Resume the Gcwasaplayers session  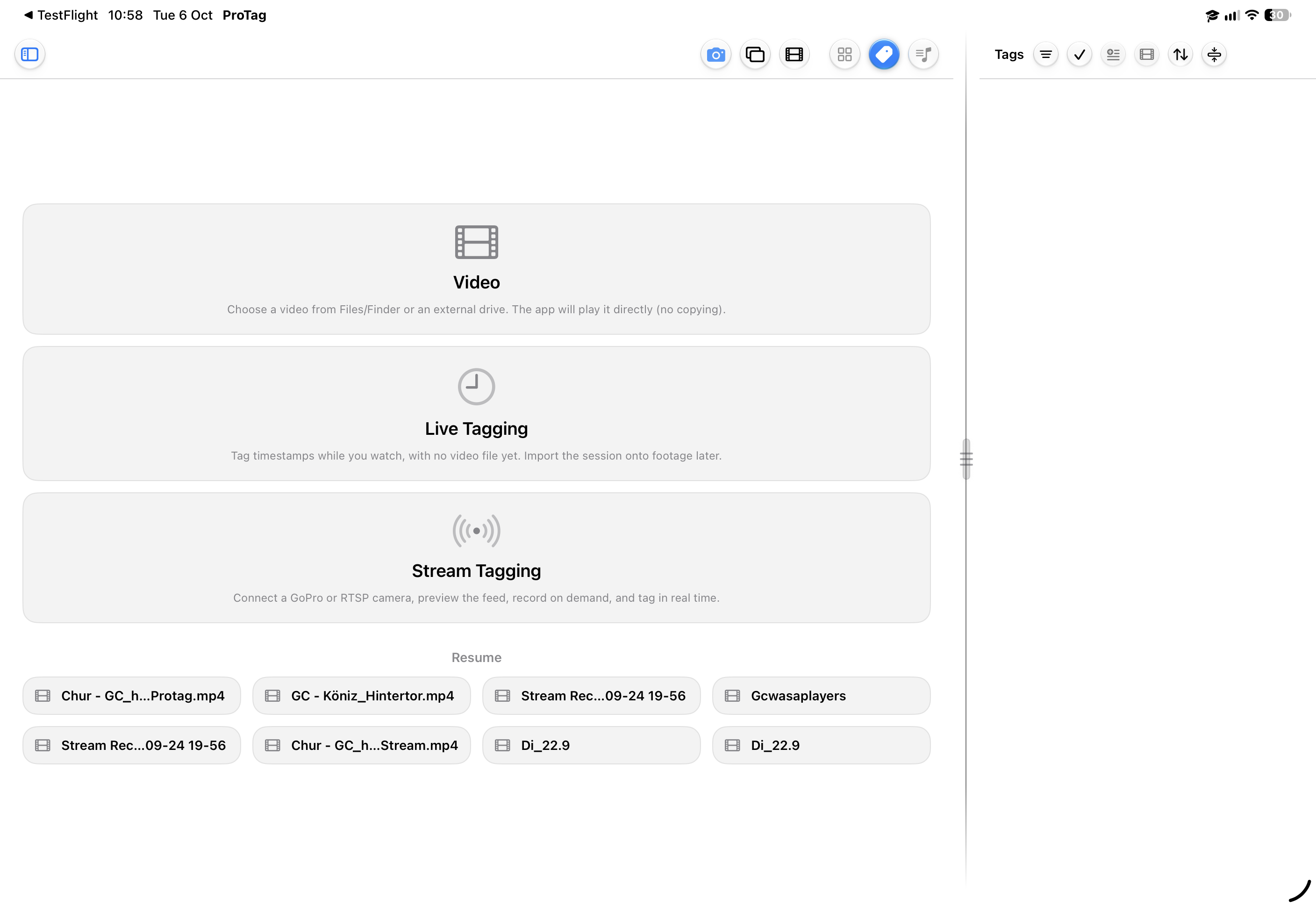click(821, 696)
